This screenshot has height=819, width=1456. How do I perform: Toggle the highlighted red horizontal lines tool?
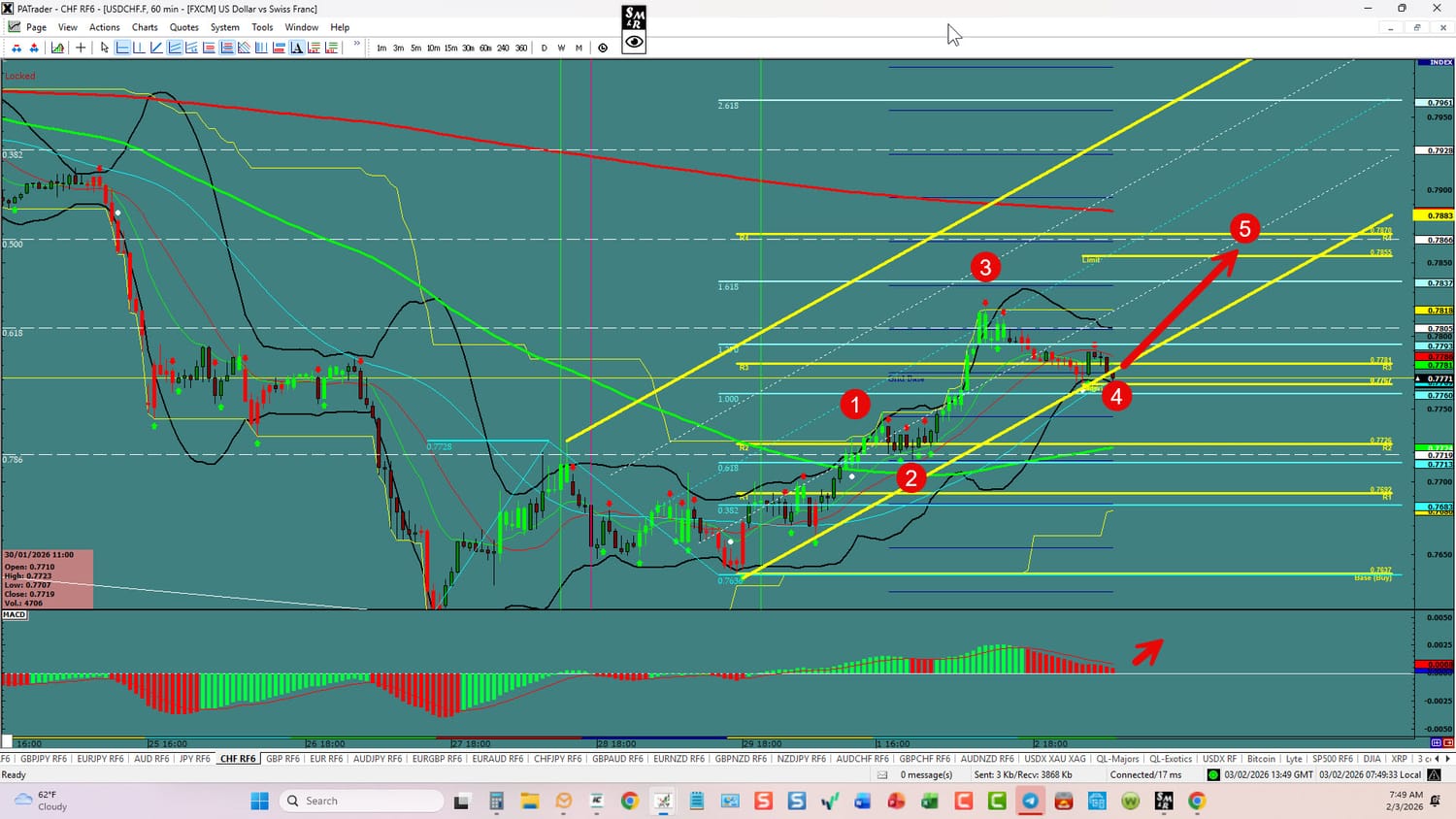point(227,48)
